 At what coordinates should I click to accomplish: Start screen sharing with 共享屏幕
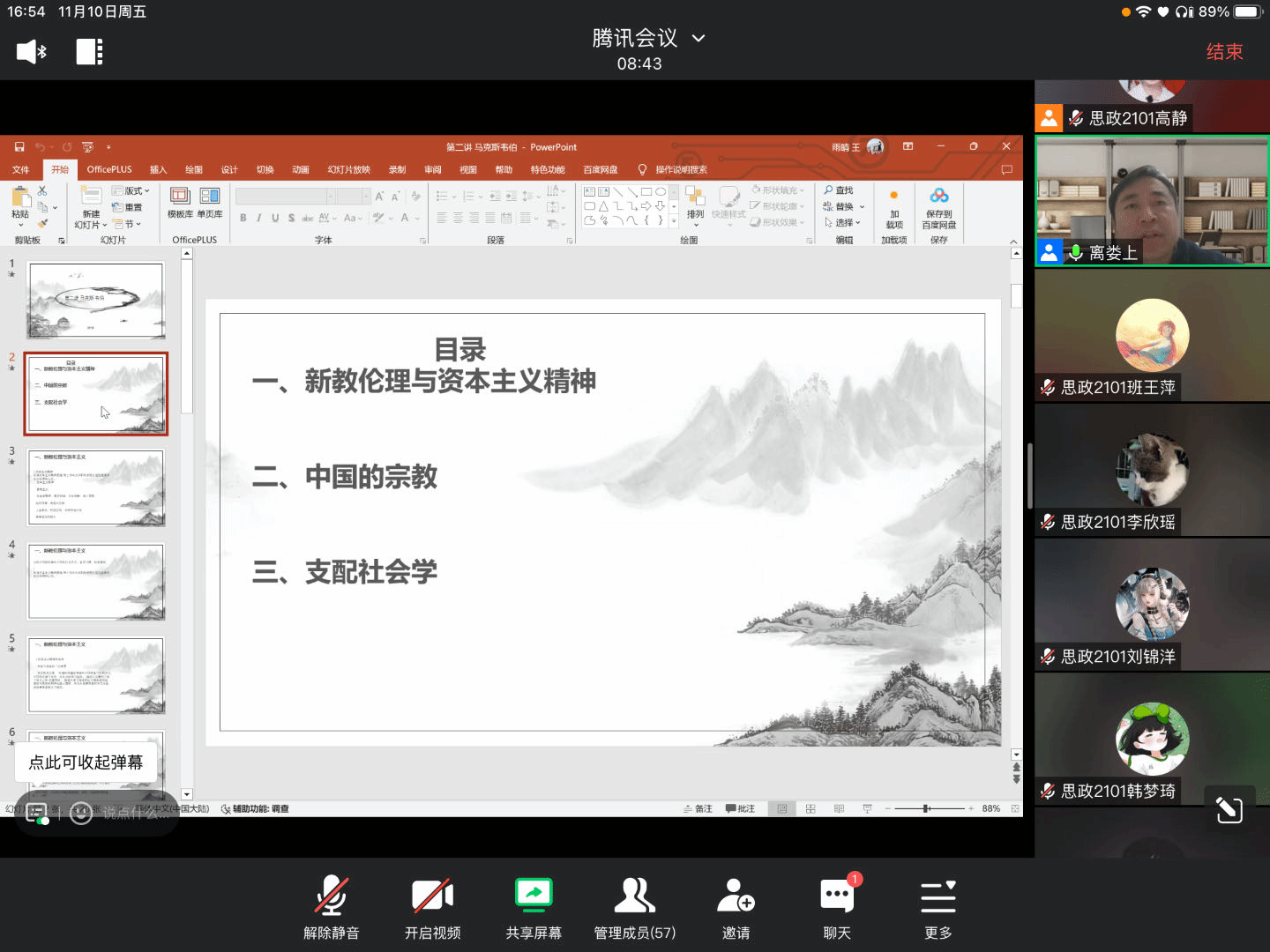point(534,908)
